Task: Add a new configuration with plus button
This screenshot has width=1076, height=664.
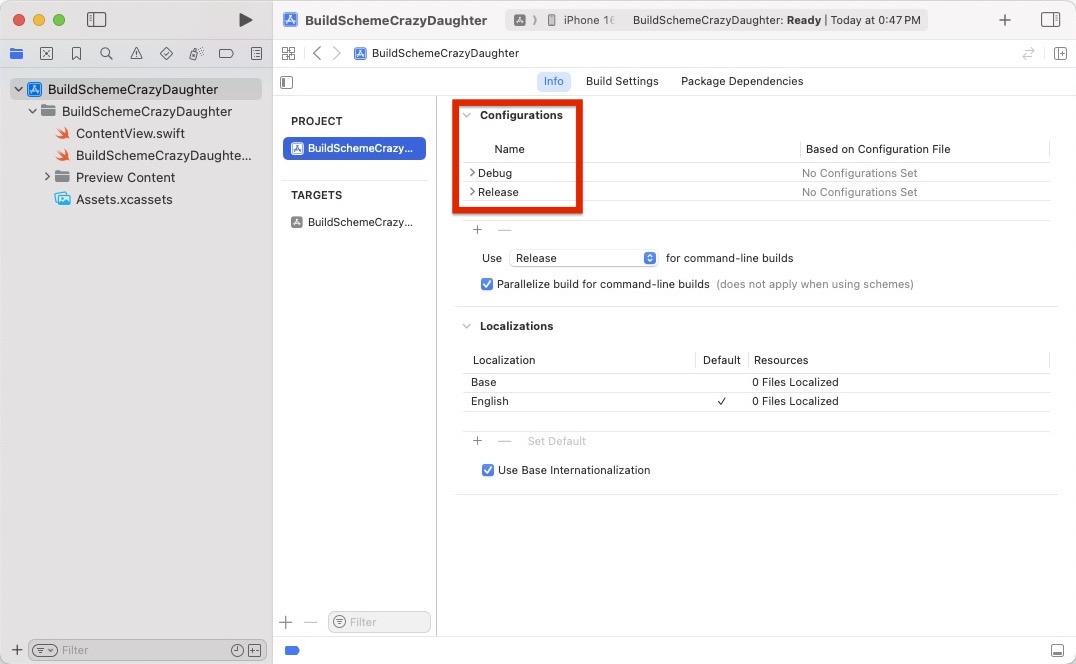Action: [477, 230]
